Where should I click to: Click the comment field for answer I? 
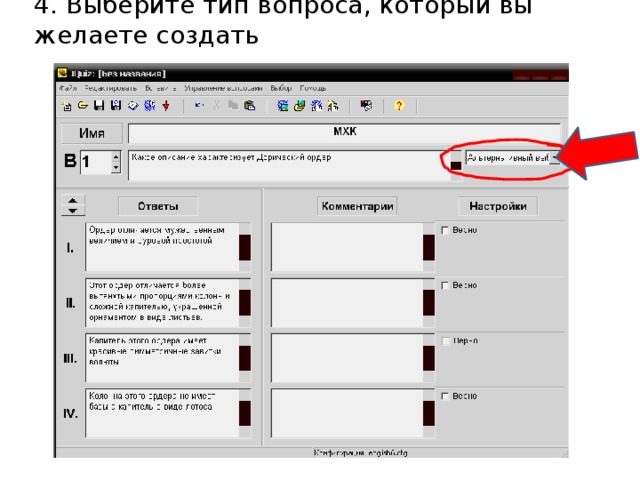tap(347, 247)
